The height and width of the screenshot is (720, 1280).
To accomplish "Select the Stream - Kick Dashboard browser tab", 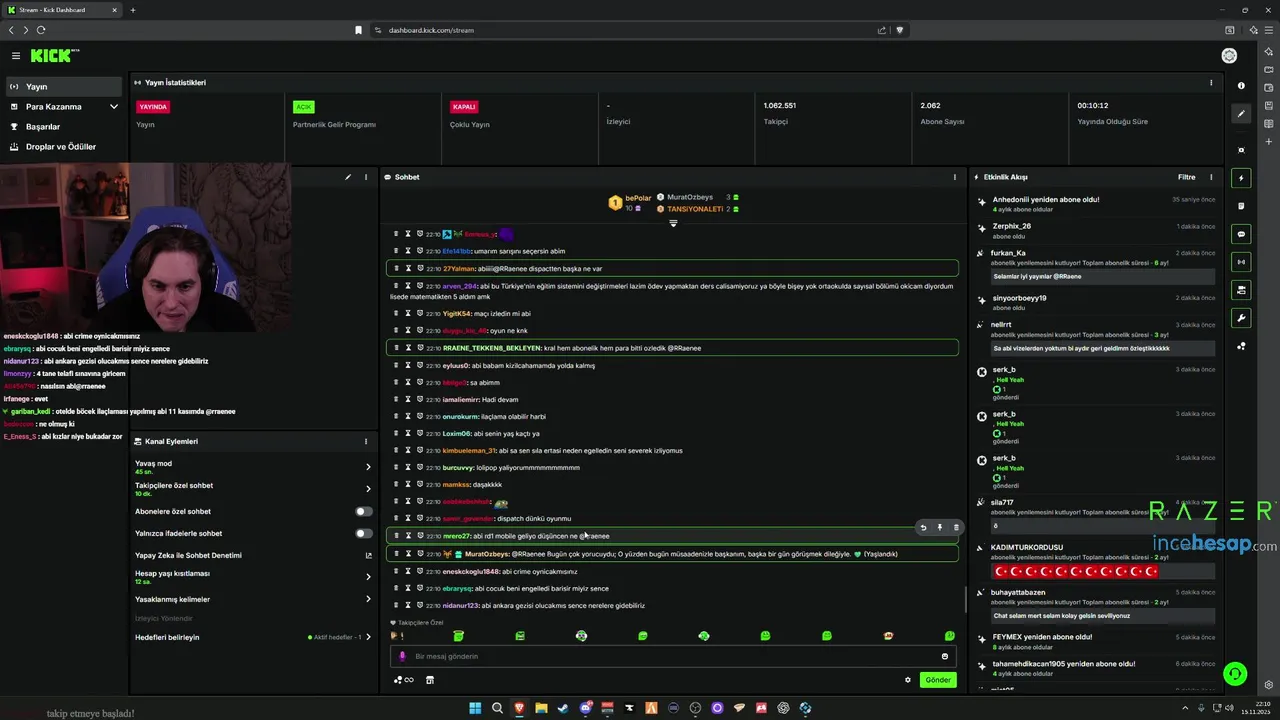I will tap(62, 10).
